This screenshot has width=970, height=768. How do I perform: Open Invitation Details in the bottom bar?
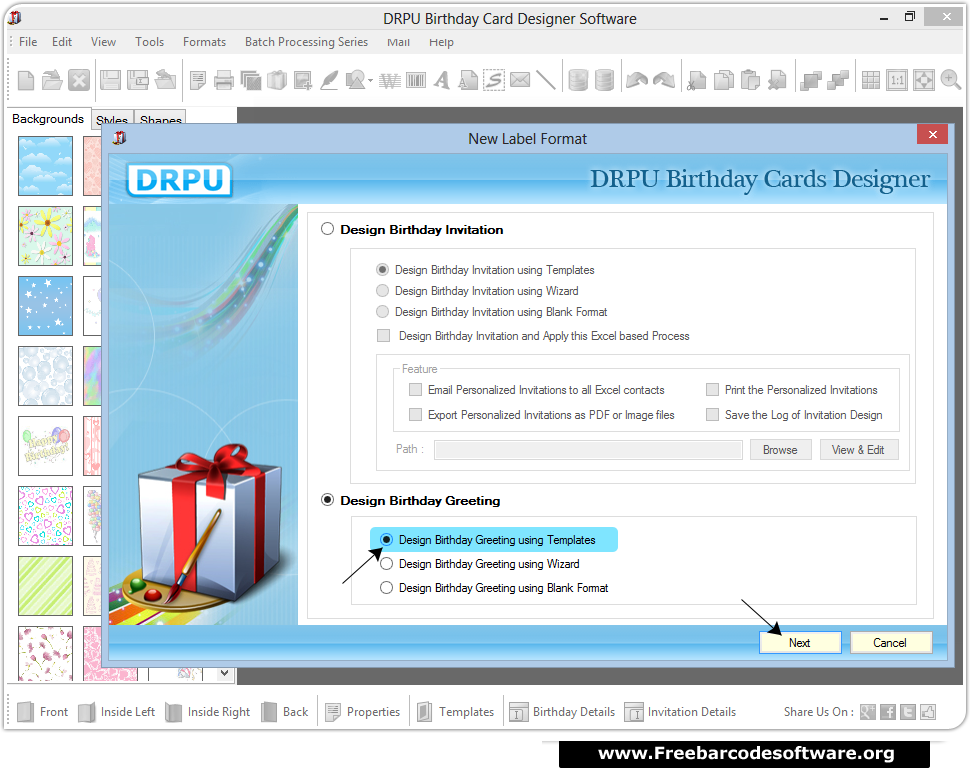pos(680,712)
